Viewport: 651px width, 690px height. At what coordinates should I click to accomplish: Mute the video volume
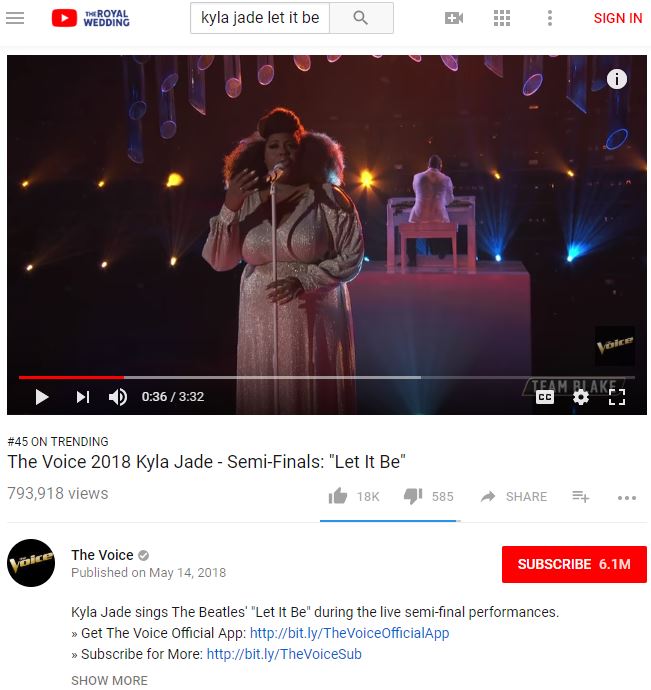click(118, 397)
